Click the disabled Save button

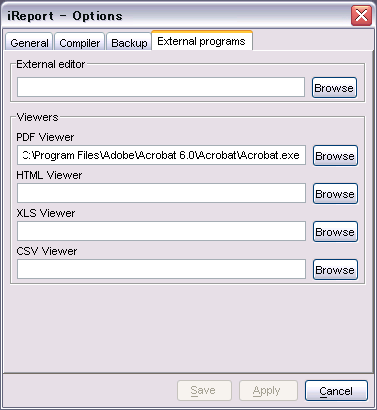[204, 390]
